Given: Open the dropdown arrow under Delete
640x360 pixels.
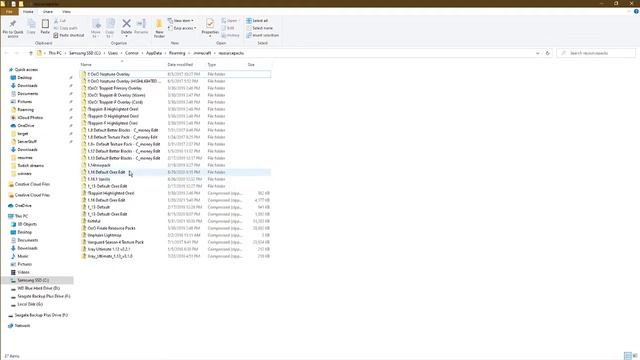Looking at the screenshot, I should pos(127,36).
